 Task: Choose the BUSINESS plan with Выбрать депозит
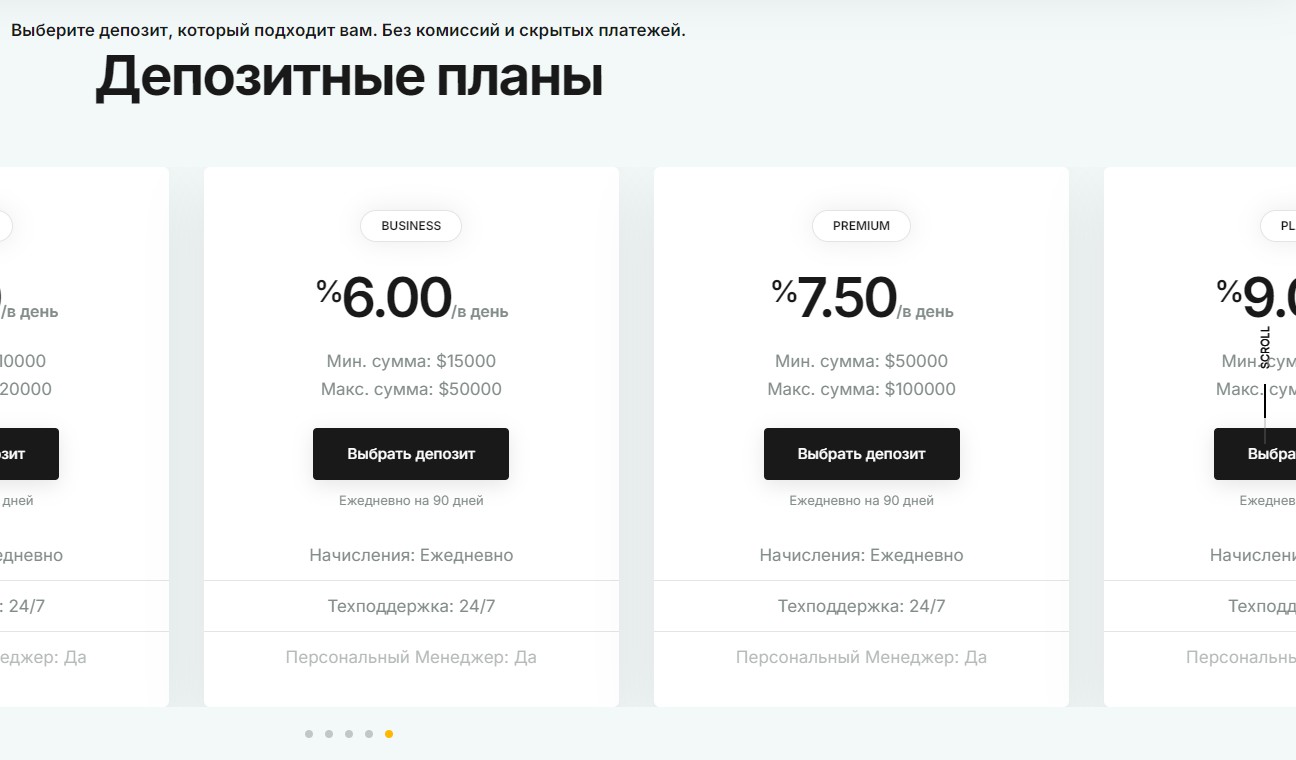[411, 454]
